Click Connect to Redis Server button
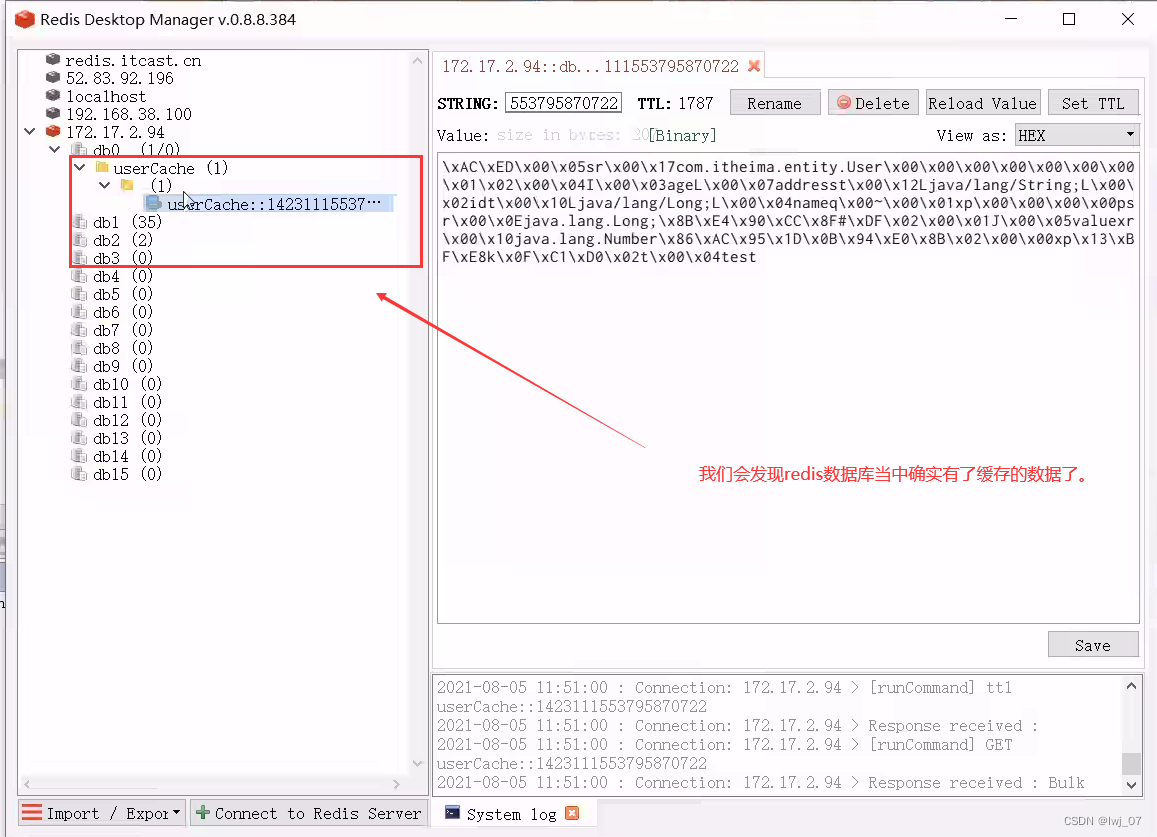Screen dimensions: 1157x837 click(x=309, y=813)
